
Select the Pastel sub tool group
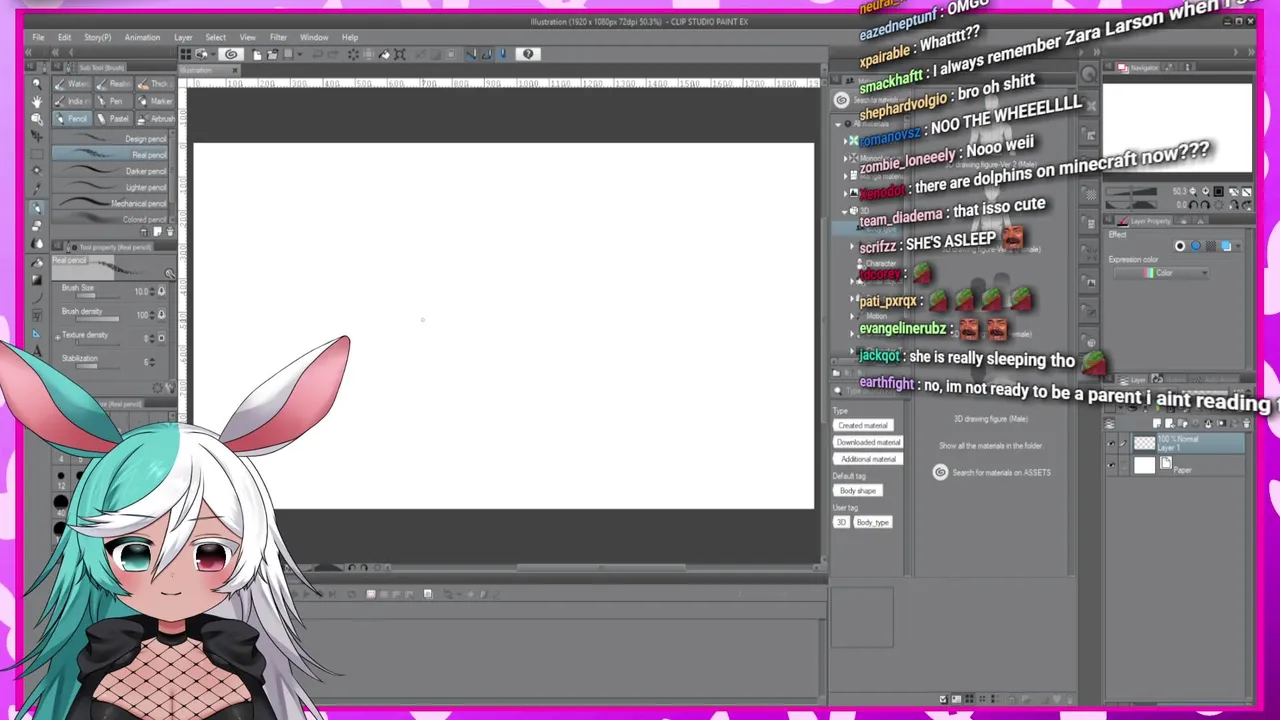point(112,118)
